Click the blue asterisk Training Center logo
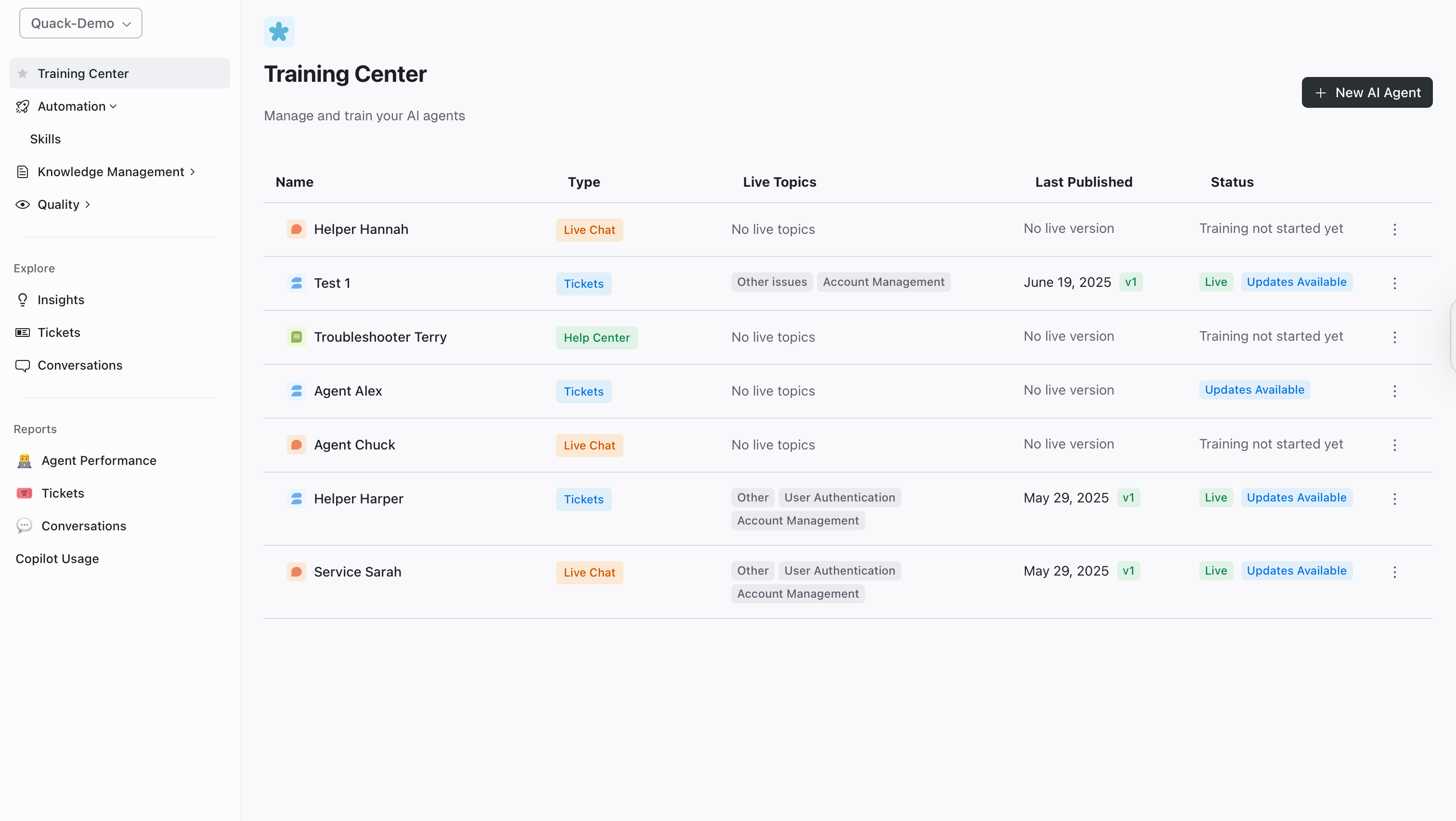 (x=279, y=32)
